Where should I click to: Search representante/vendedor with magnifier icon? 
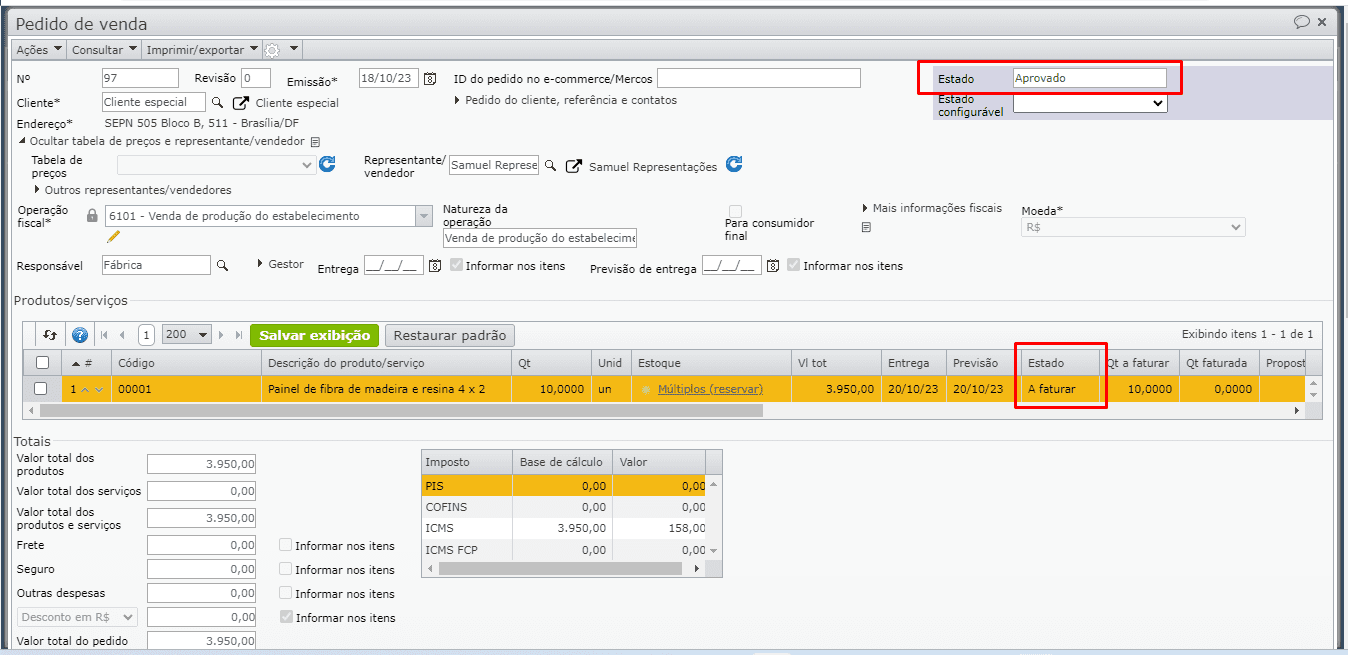[x=549, y=166]
